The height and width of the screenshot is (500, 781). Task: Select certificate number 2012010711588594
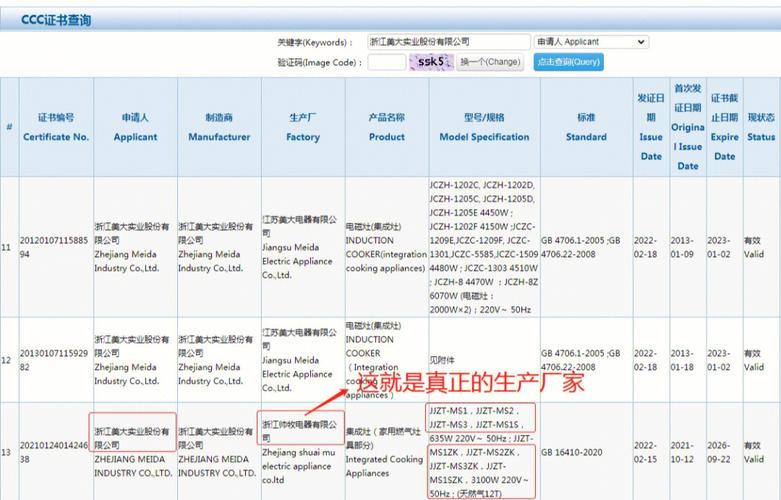click(x=54, y=247)
